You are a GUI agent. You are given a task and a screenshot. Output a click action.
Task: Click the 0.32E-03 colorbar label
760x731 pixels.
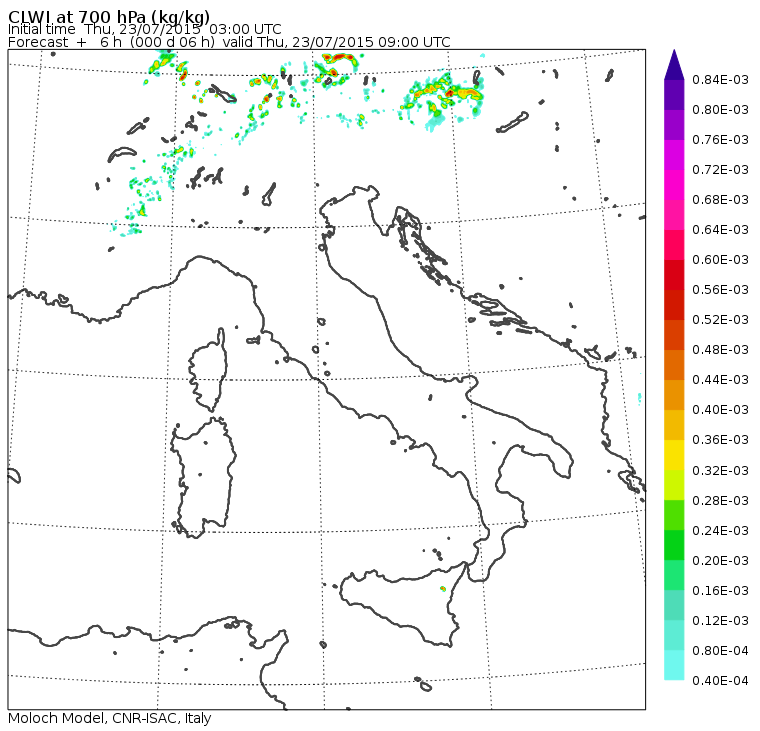720,471
